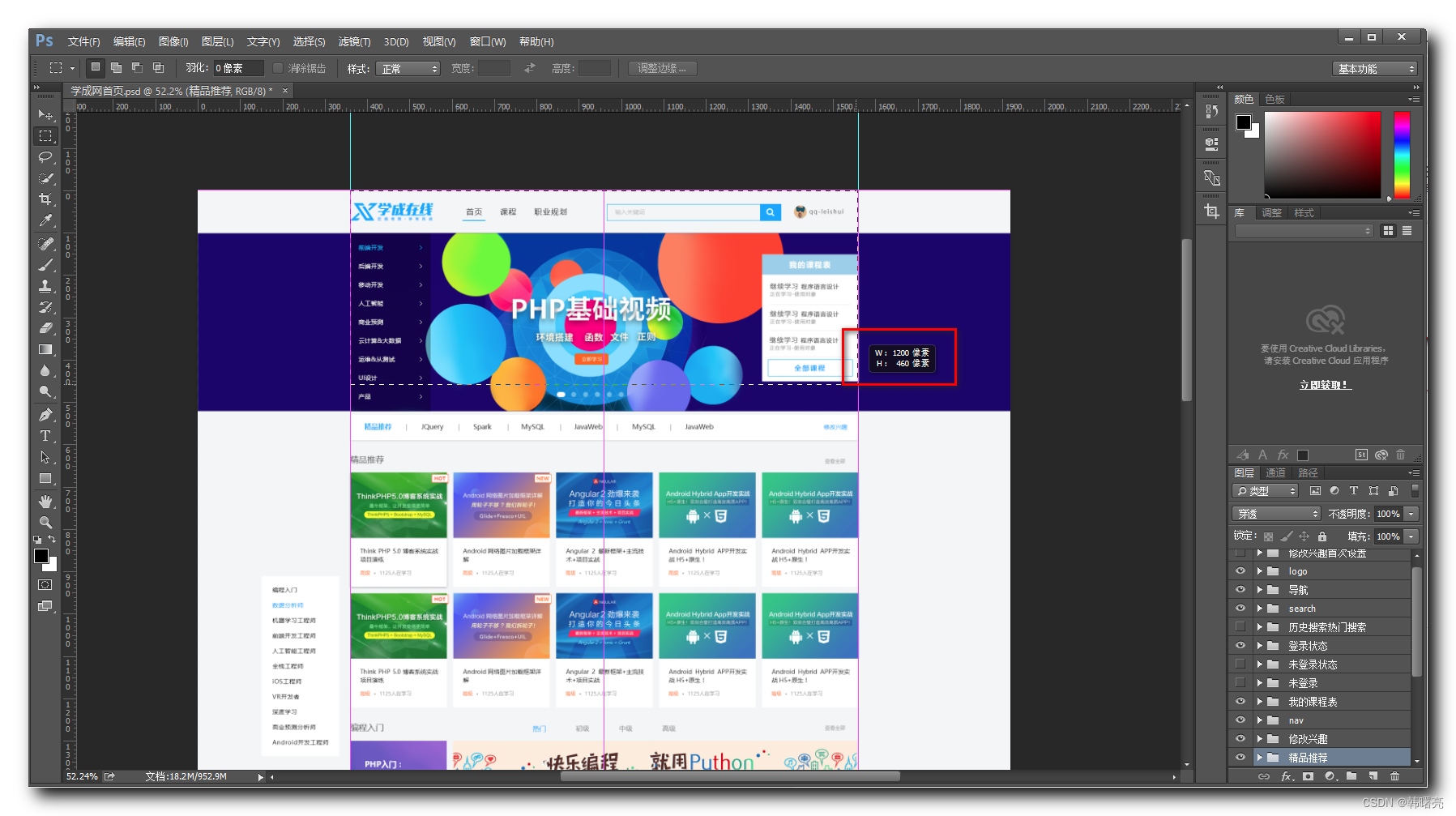Image resolution: width=1456 pixels, height=816 pixels.
Task: Expand the 修改兴趣 layer group
Action: click(x=1260, y=739)
